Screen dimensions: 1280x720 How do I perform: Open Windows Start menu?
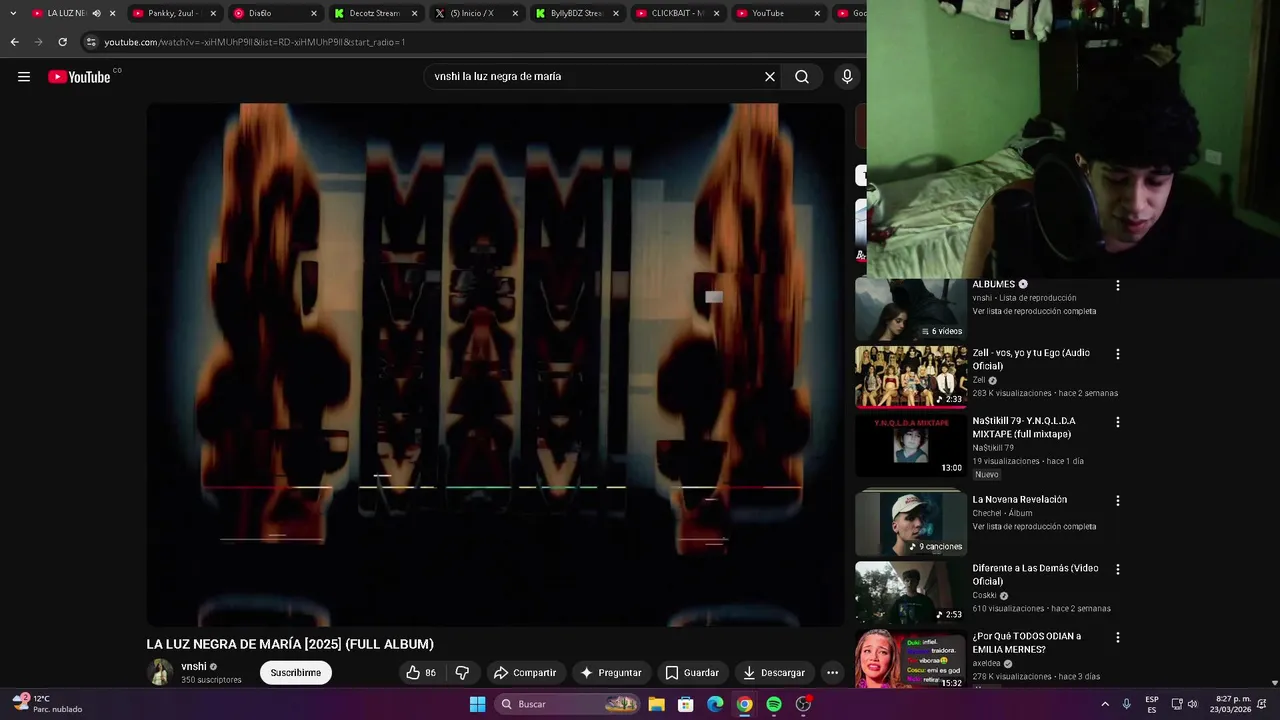478,704
